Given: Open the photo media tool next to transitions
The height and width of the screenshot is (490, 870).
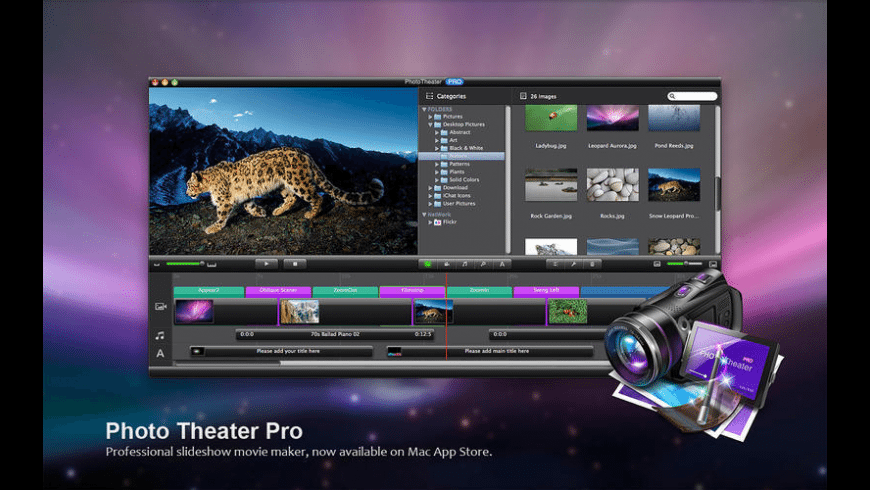Looking at the screenshot, I should pos(446,264).
